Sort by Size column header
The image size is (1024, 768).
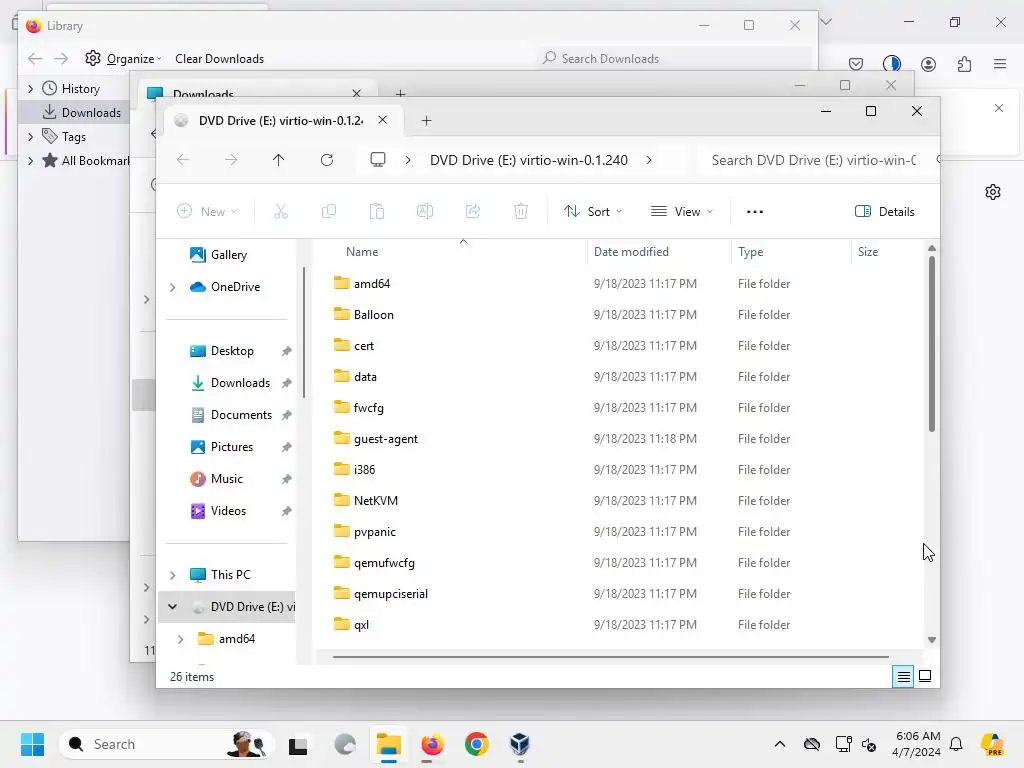coord(867,252)
